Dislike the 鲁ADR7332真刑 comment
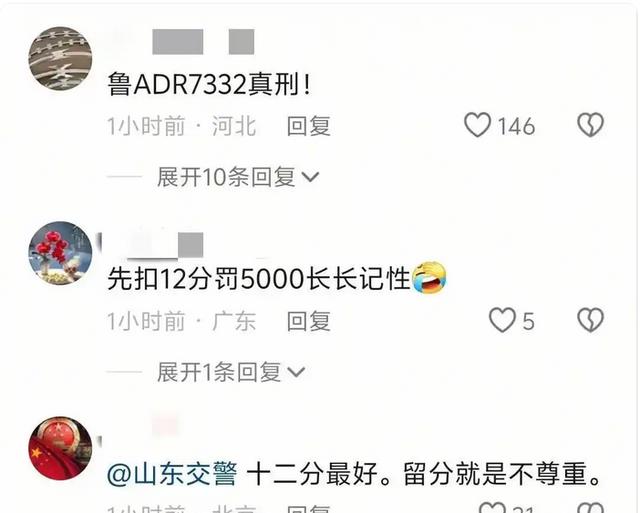This screenshot has width=640, height=513. coord(590,125)
